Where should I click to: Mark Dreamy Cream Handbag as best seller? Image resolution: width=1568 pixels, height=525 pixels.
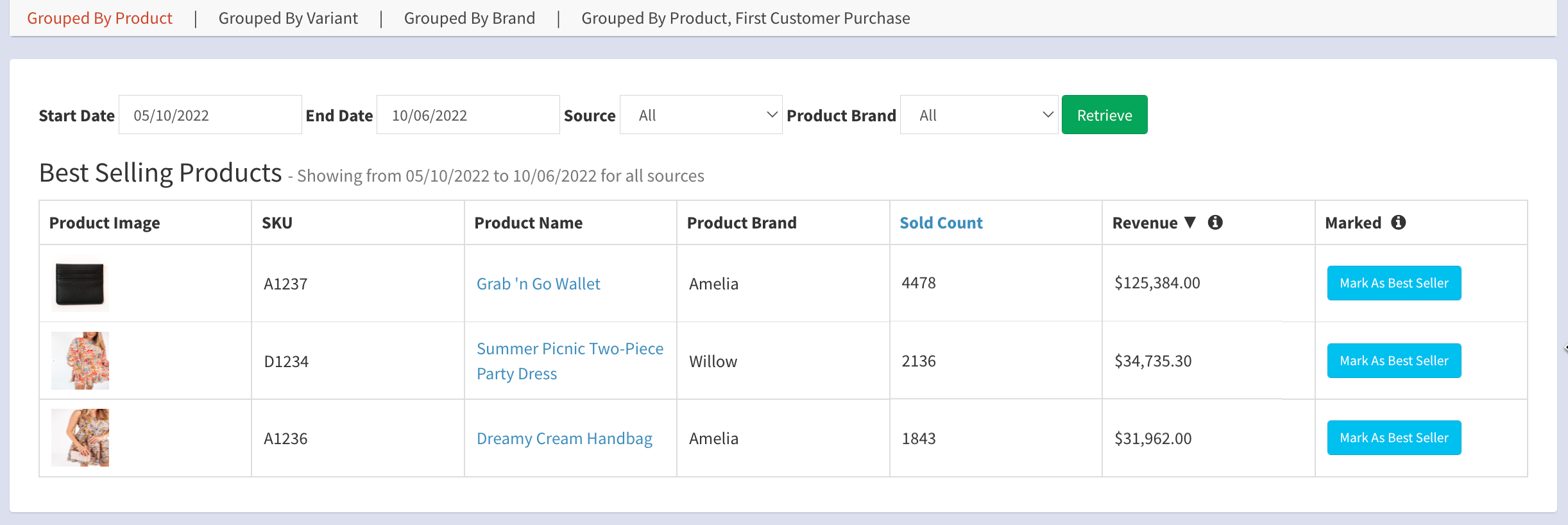[1393, 438]
